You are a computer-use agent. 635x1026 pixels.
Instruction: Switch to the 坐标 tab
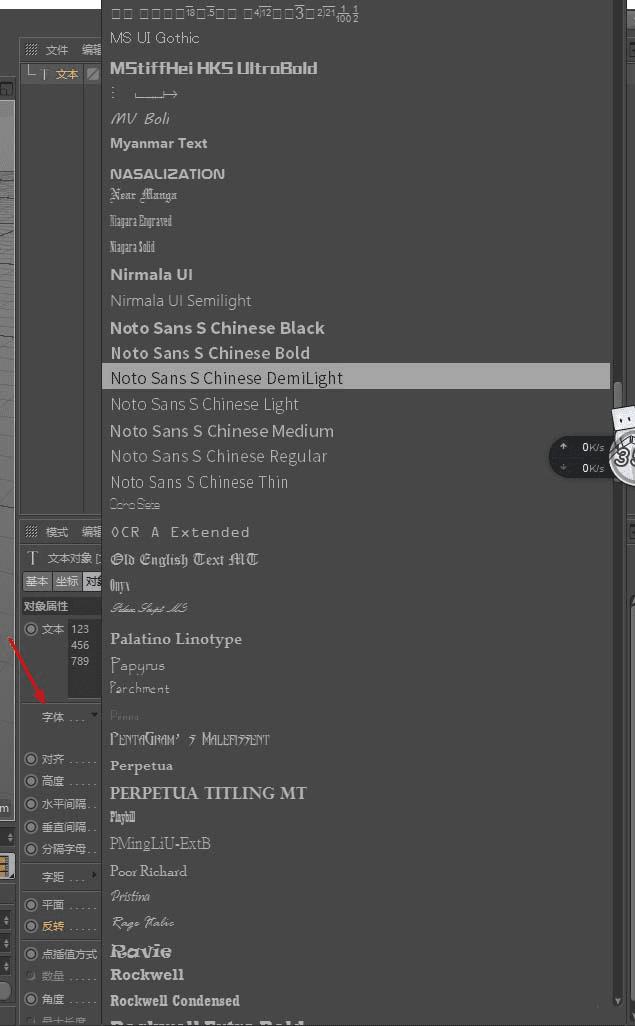pos(67,581)
